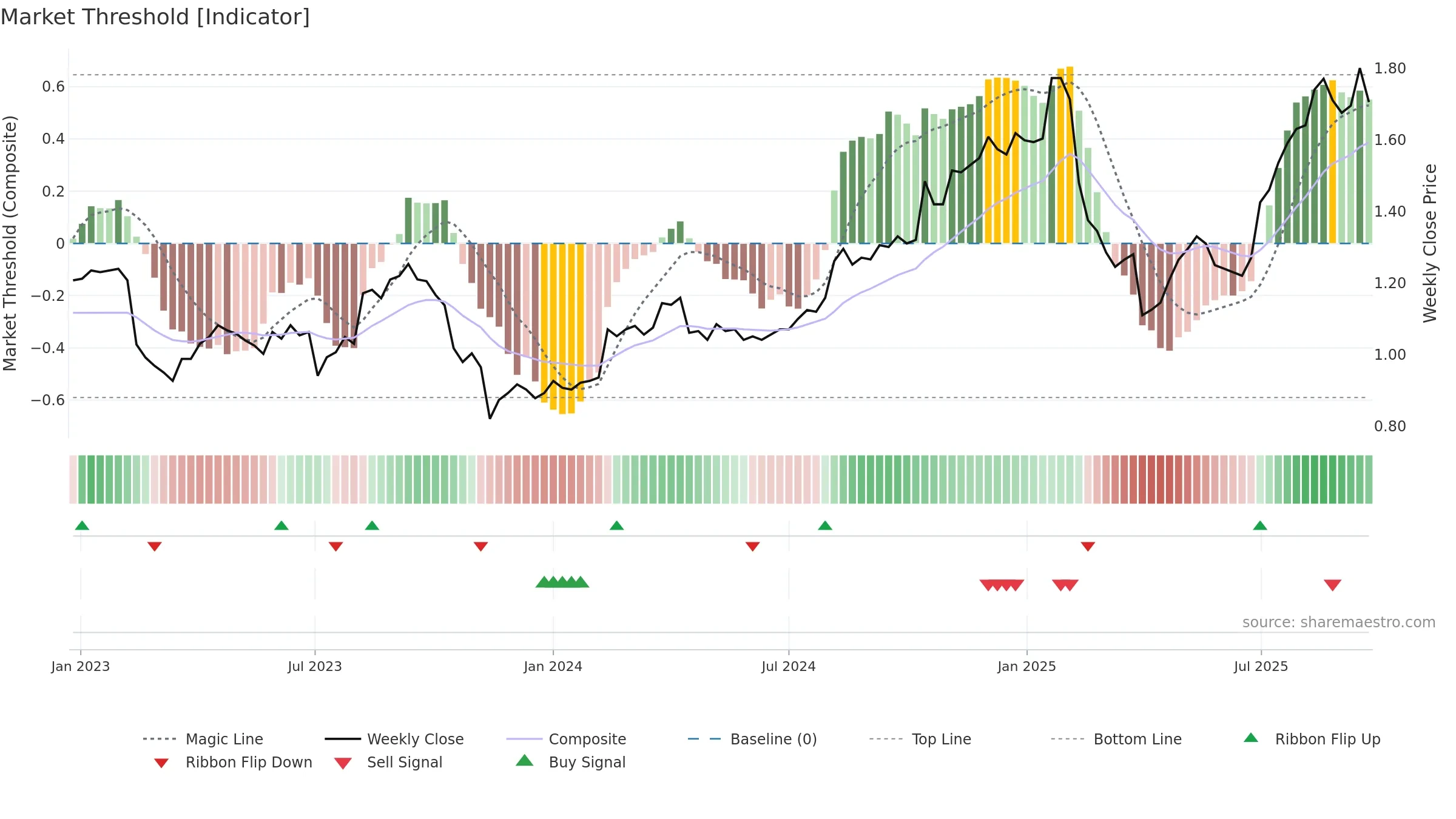
Task: Click the Jan 2024 x-axis label
Action: [x=553, y=666]
